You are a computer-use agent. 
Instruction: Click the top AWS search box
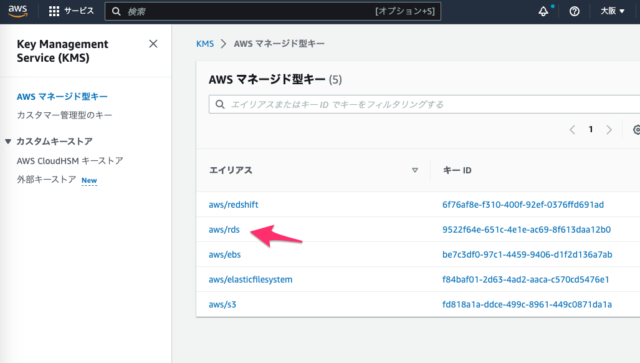tap(273, 11)
